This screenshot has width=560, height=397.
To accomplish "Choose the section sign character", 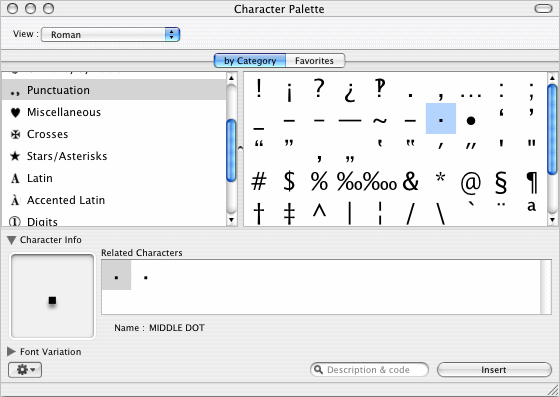I will 501,182.
